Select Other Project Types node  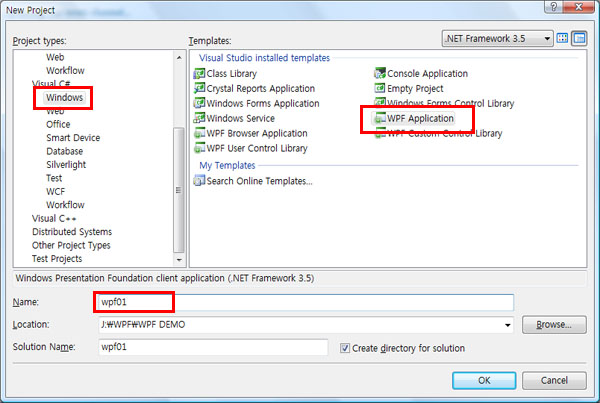(71, 245)
